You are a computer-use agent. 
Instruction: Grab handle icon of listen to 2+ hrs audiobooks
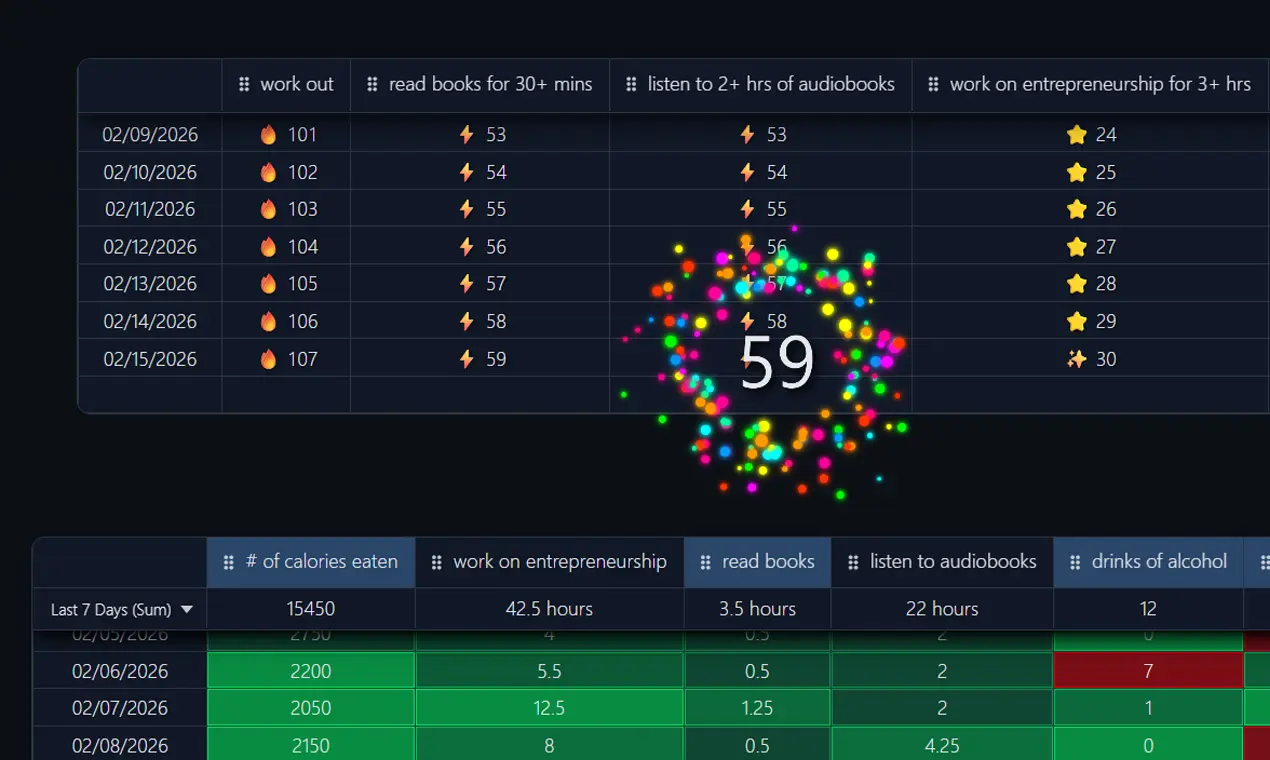(631, 85)
